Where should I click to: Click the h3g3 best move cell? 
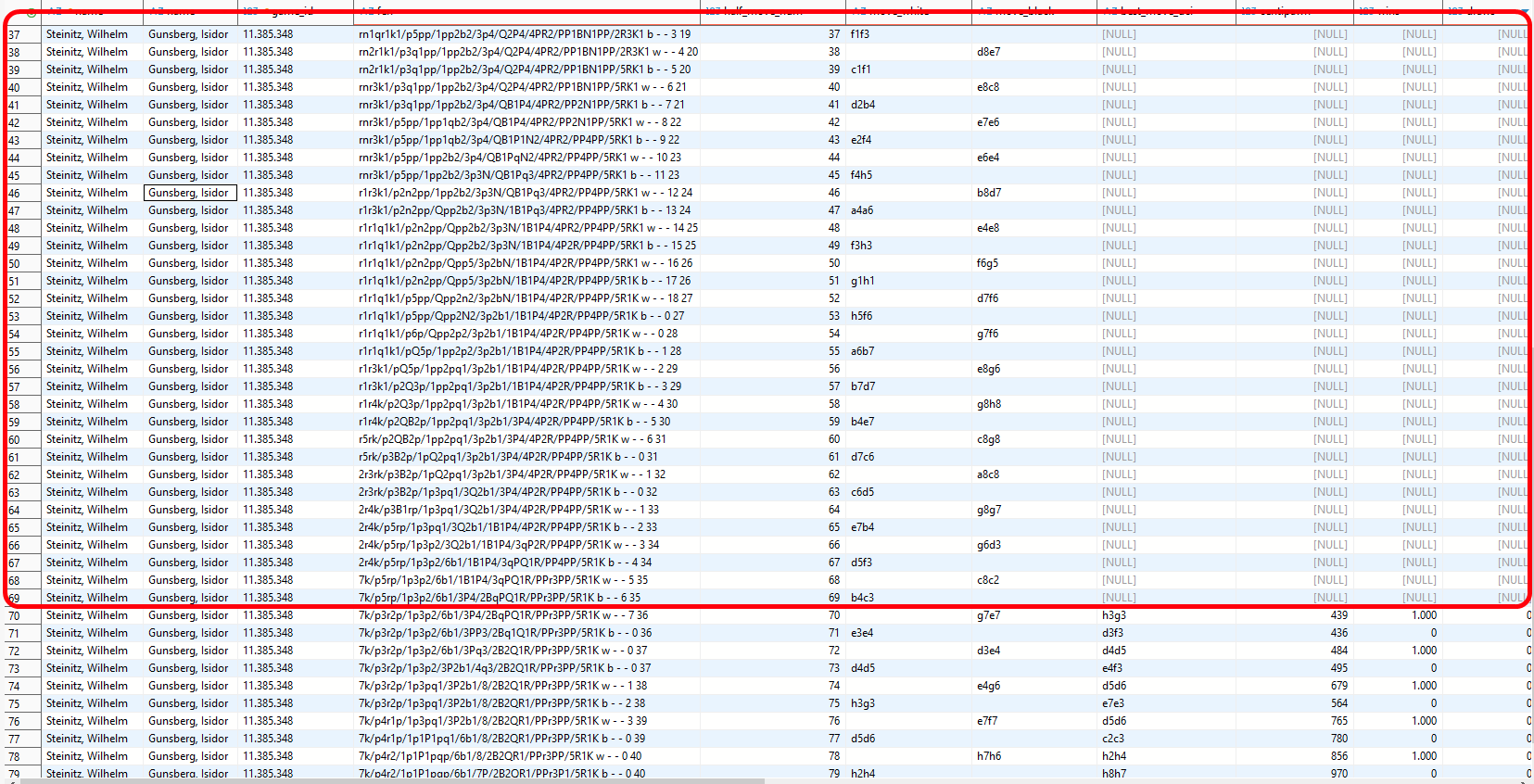tap(1113, 615)
